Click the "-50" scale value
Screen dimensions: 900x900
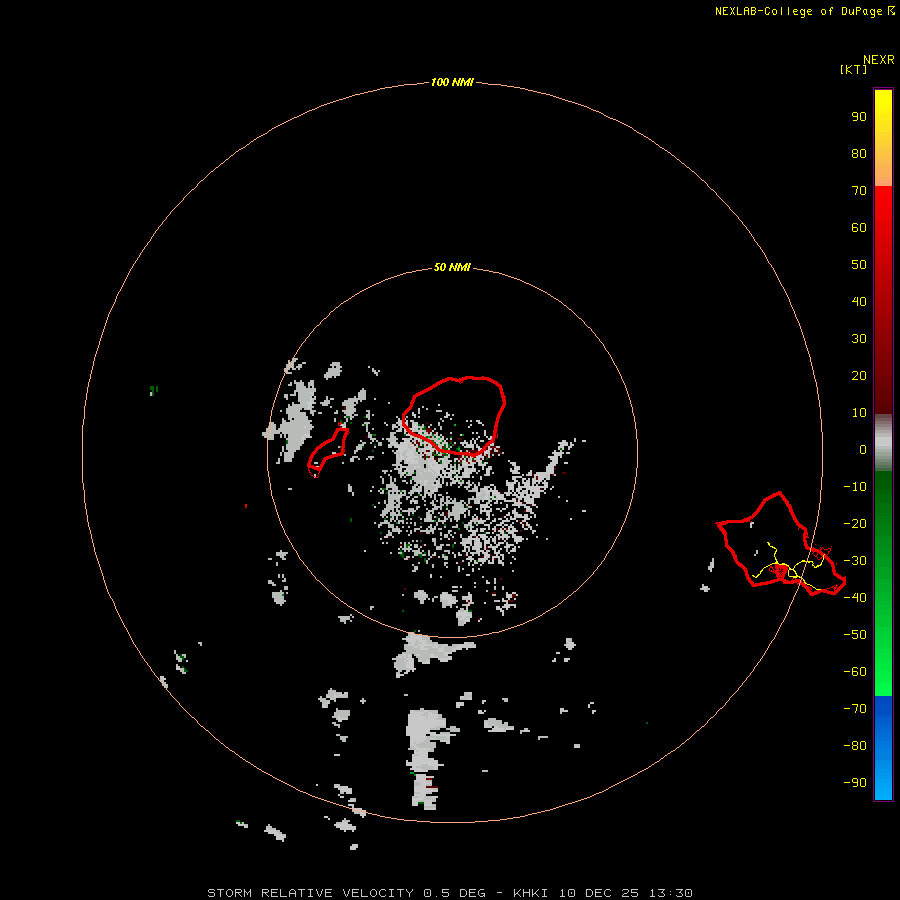(x=855, y=635)
